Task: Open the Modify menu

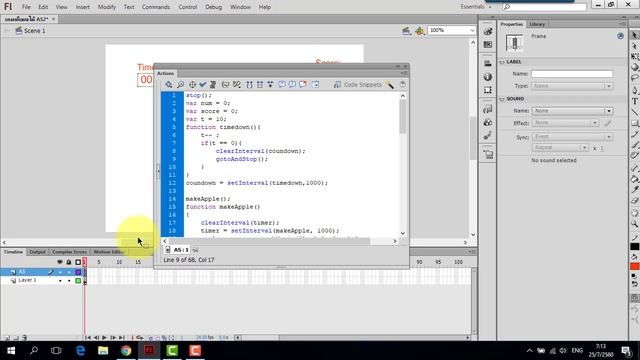Action: pos(107,7)
